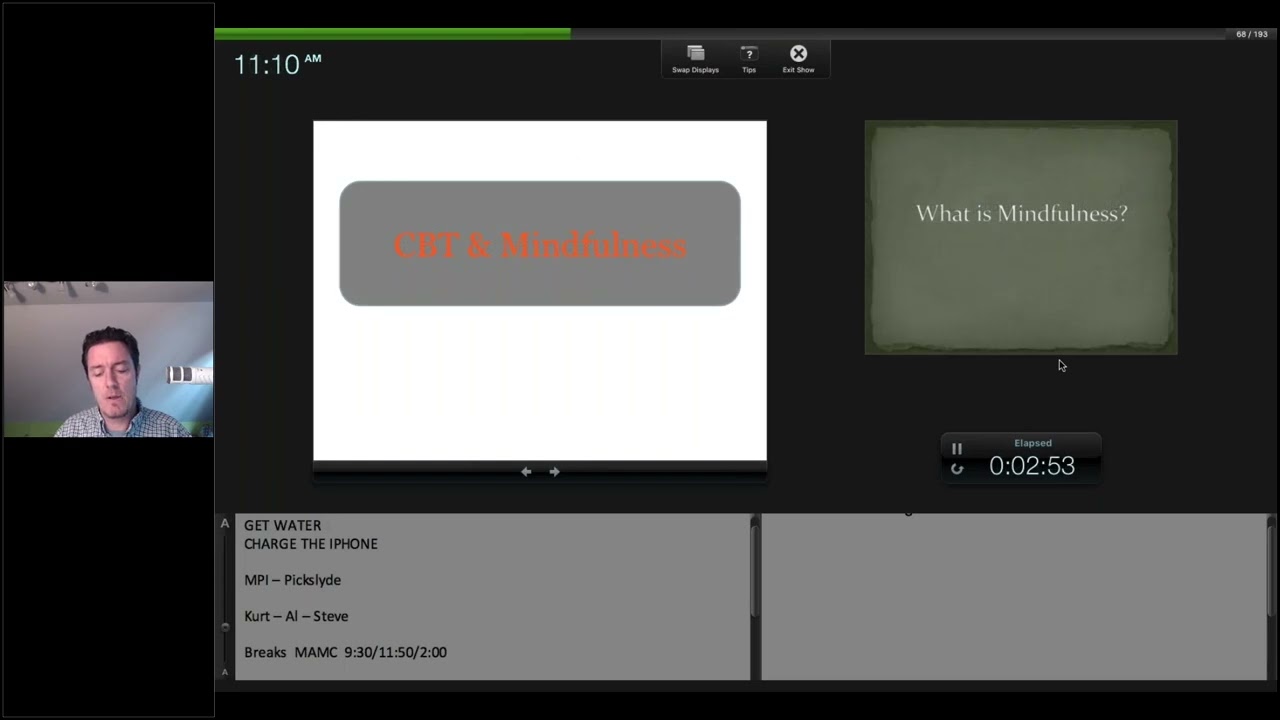This screenshot has width=1280, height=720.
Task: Go to previous slide with left arrow
Action: [x=526, y=471]
